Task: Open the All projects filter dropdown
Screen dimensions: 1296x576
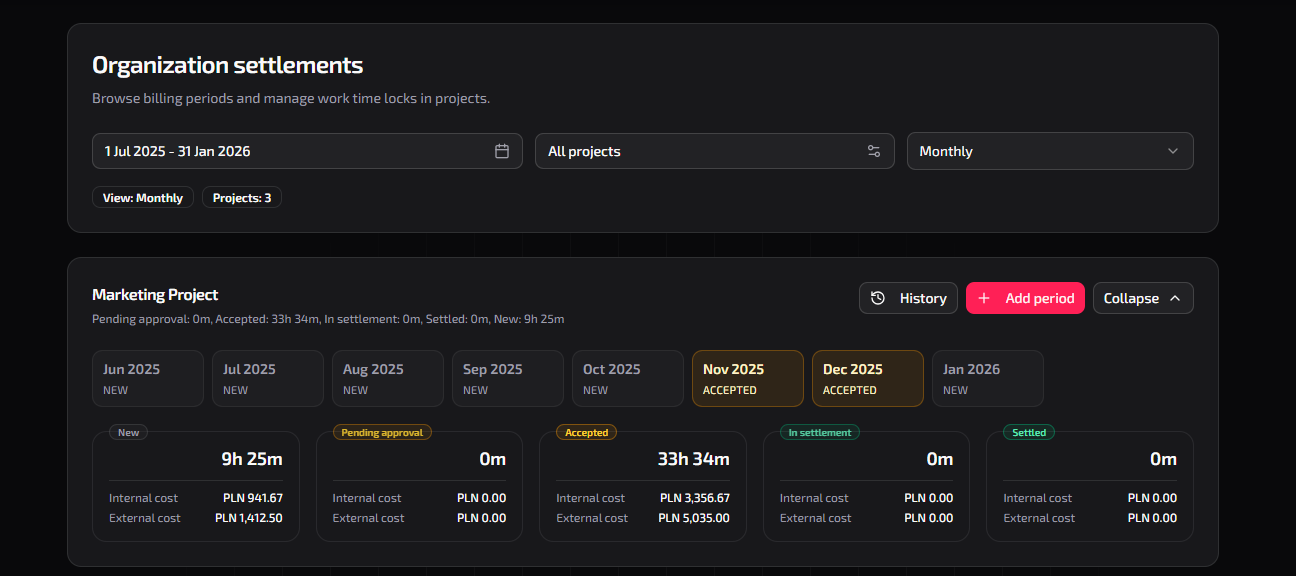Action: (x=714, y=151)
